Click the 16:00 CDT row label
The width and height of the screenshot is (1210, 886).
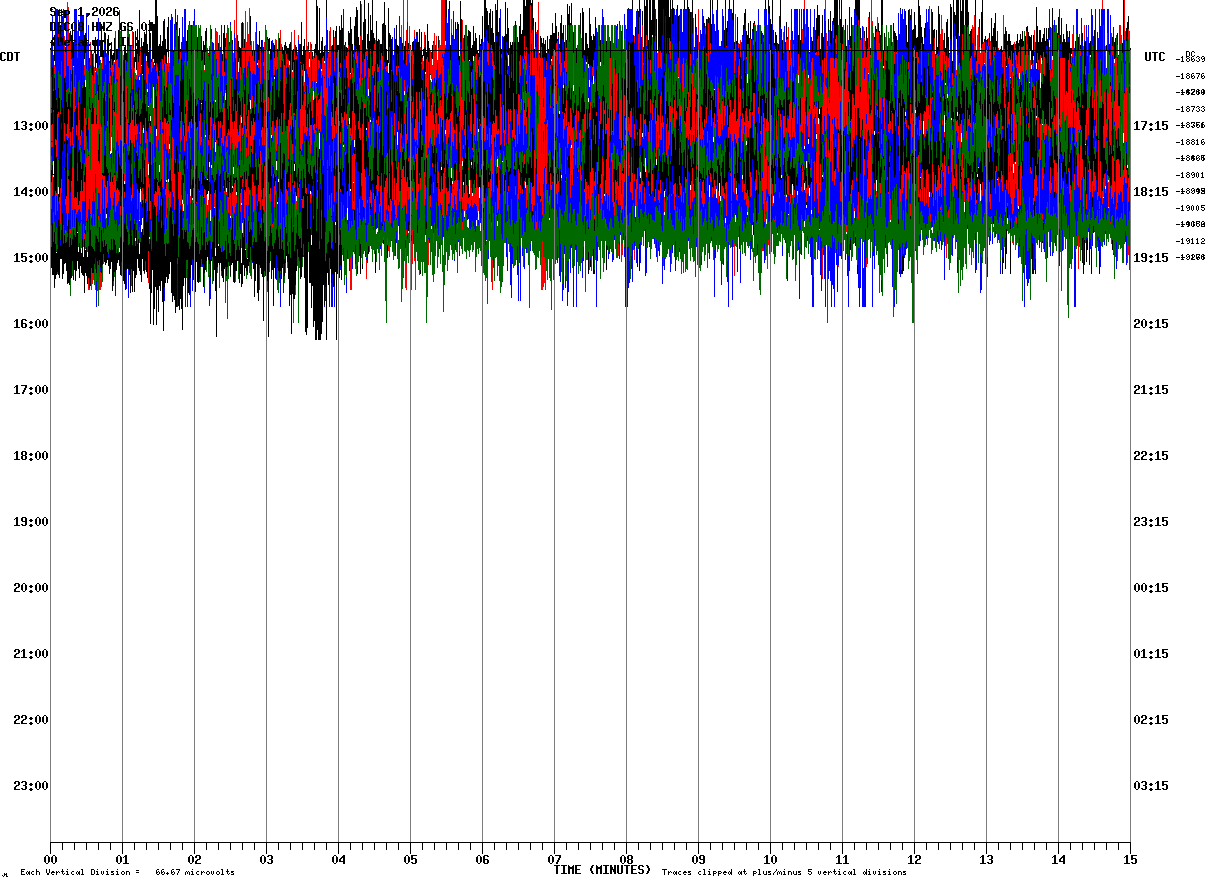pos(30,324)
